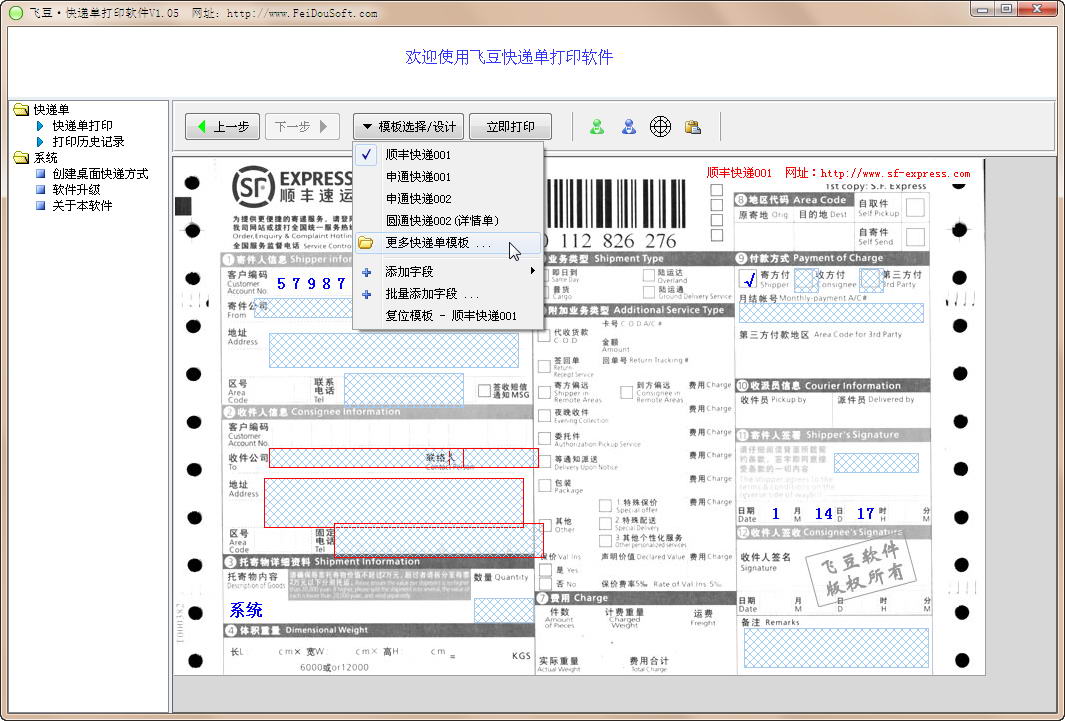Screen dimensions: 1065x721
Task: Click the 快递单 folder icon in sidebar
Action: [21, 109]
